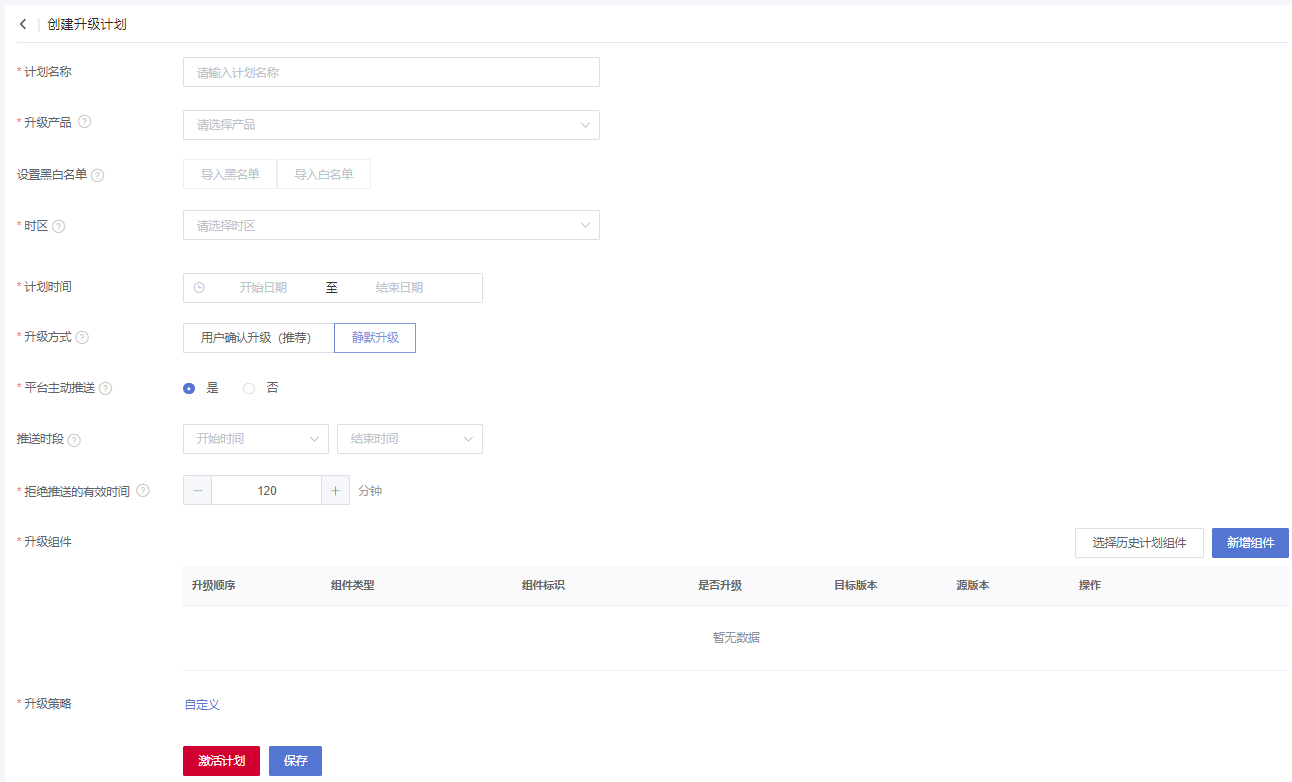Click the 保存 button
The height and width of the screenshot is (782, 1292).
(295, 761)
